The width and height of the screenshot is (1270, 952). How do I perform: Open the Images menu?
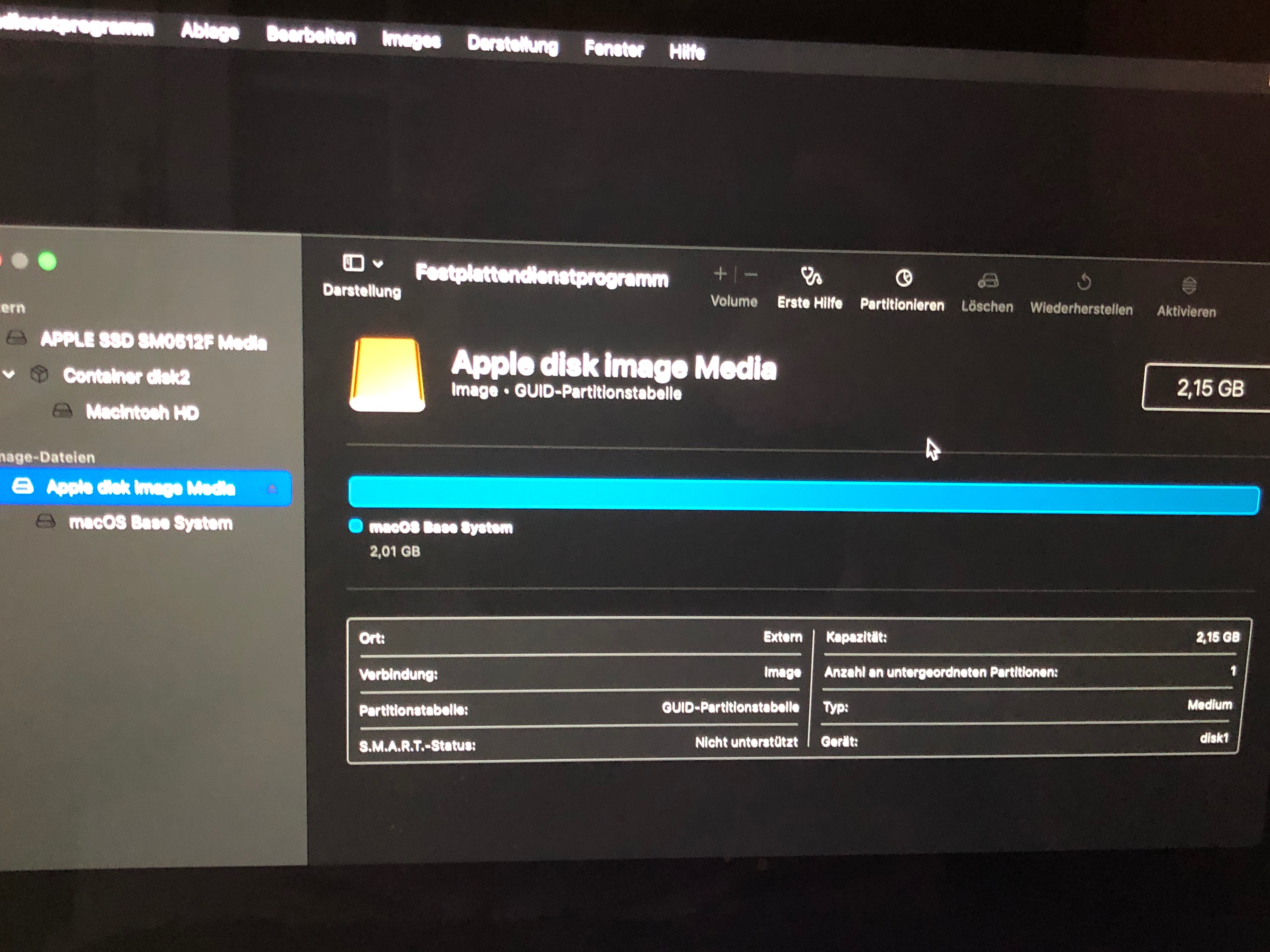(x=411, y=40)
